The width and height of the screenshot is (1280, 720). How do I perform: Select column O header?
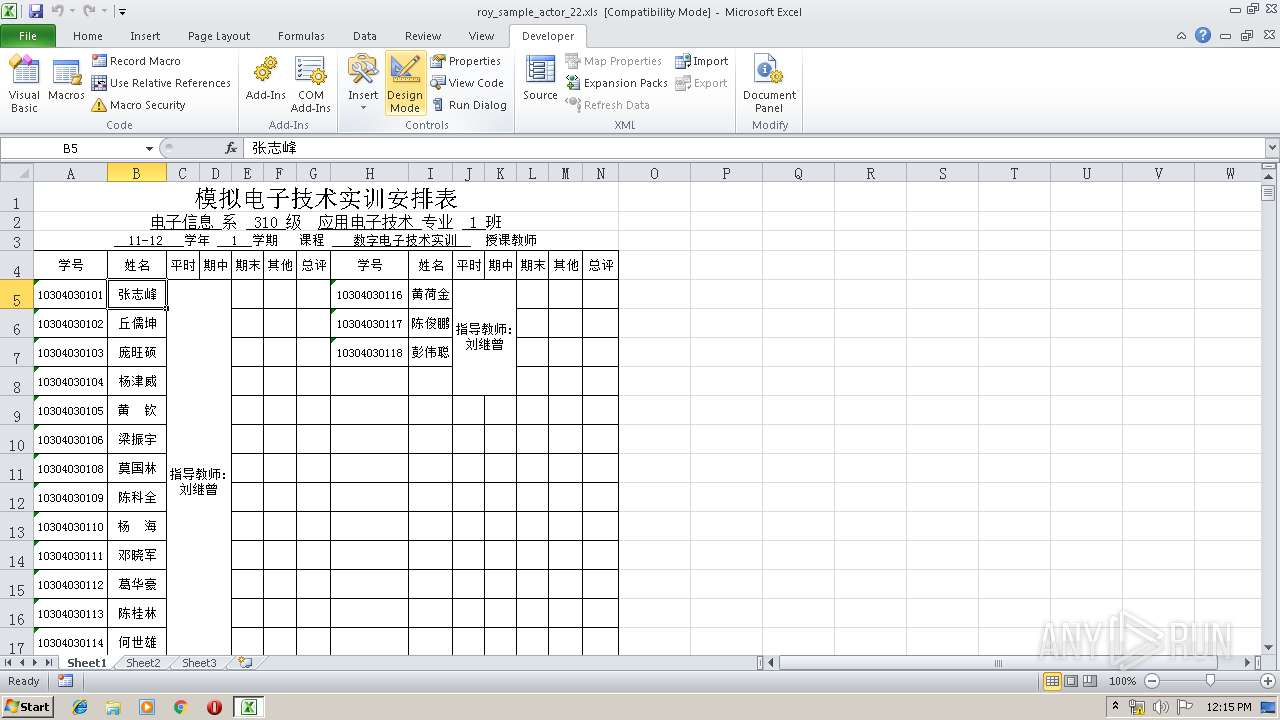click(654, 173)
